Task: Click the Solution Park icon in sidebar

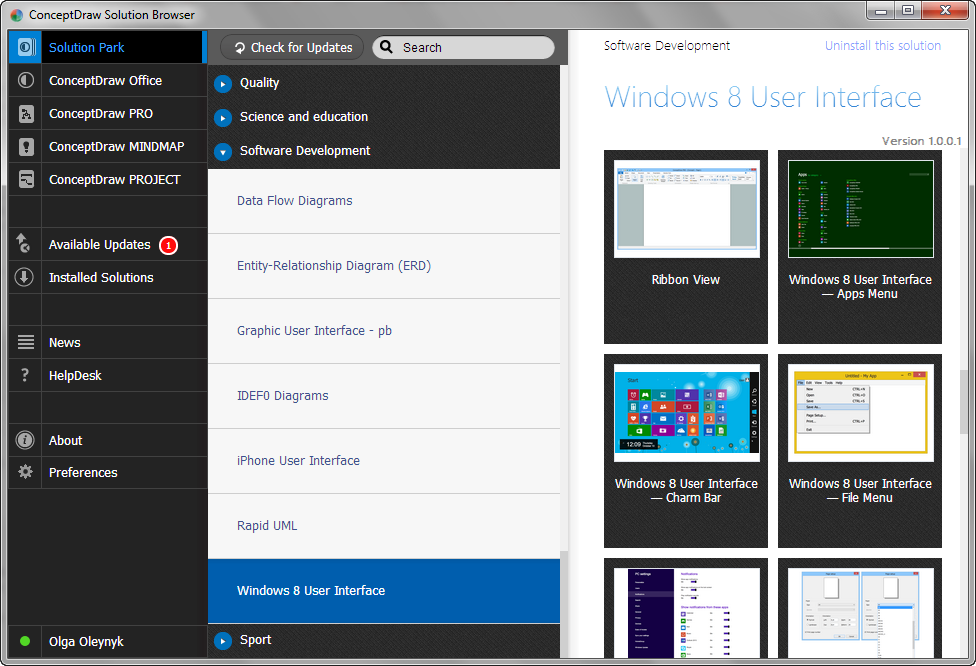Action: tap(26, 47)
